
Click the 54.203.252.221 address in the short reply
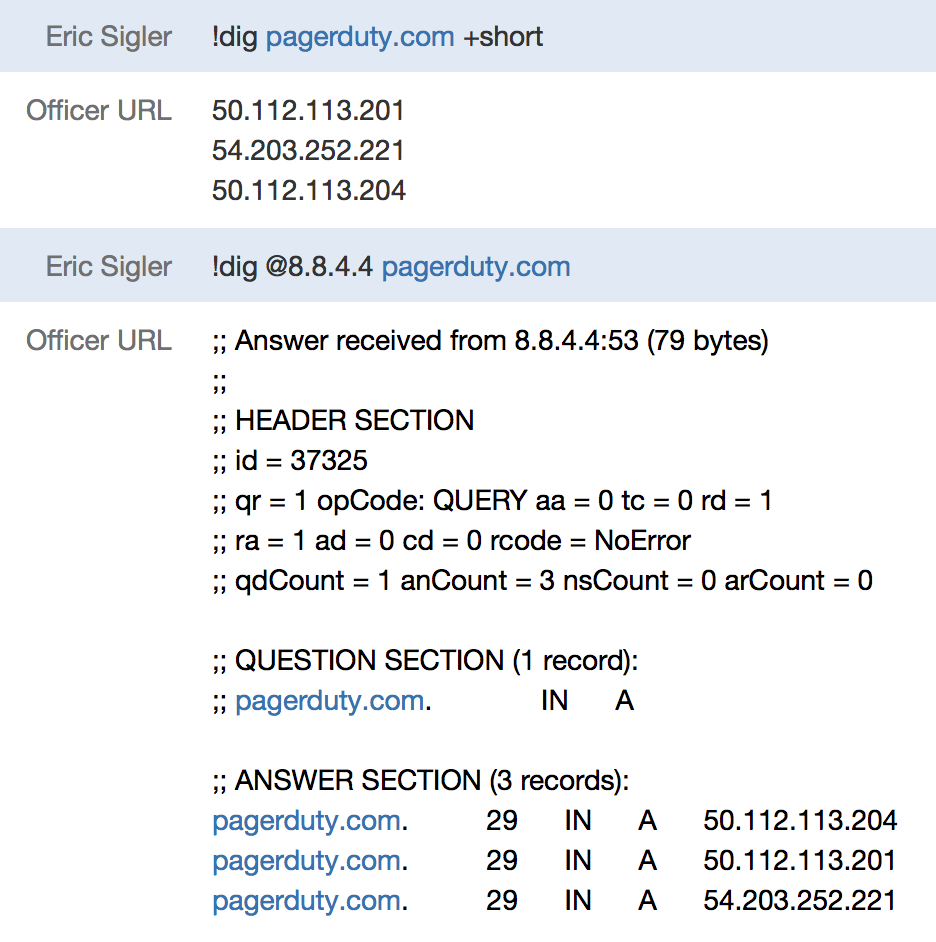tap(308, 150)
